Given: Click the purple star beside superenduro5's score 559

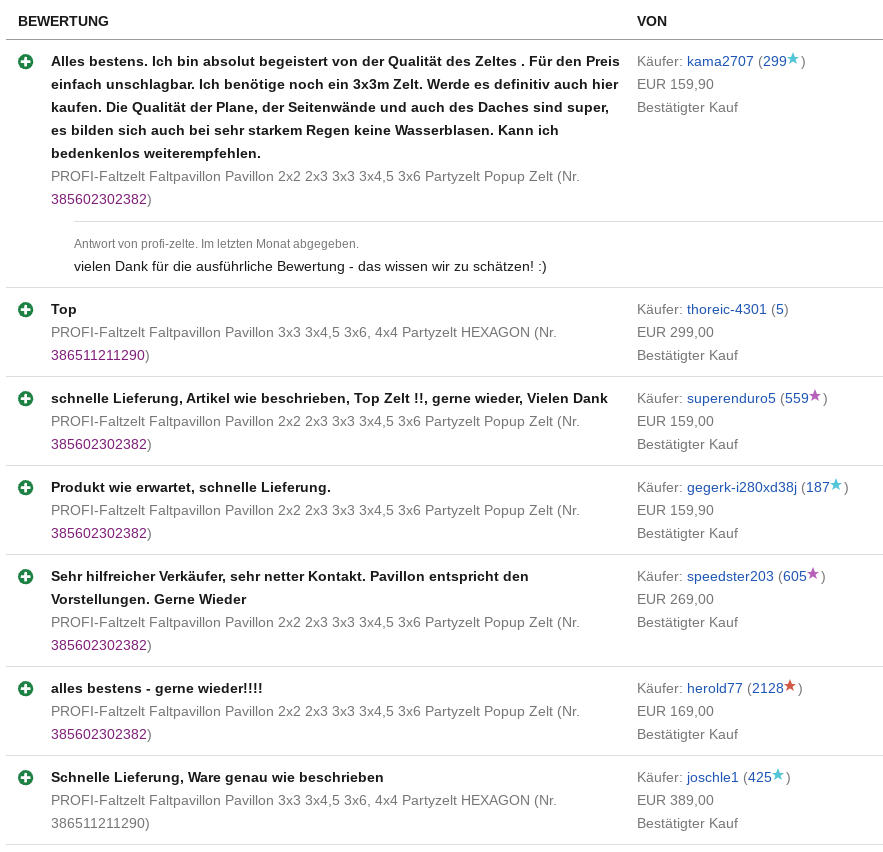Looking at the screenshot, I should (815, 396).
